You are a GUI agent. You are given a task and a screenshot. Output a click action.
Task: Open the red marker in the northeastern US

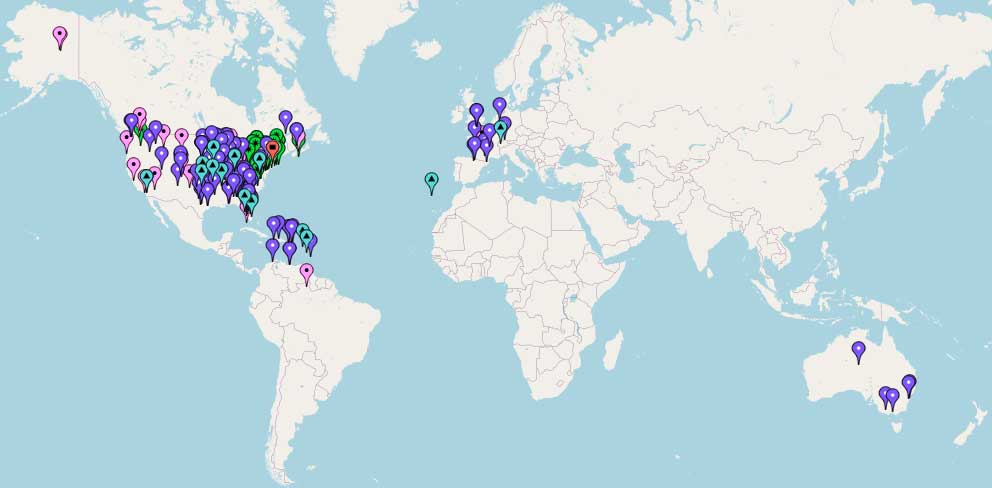[272, 148]
